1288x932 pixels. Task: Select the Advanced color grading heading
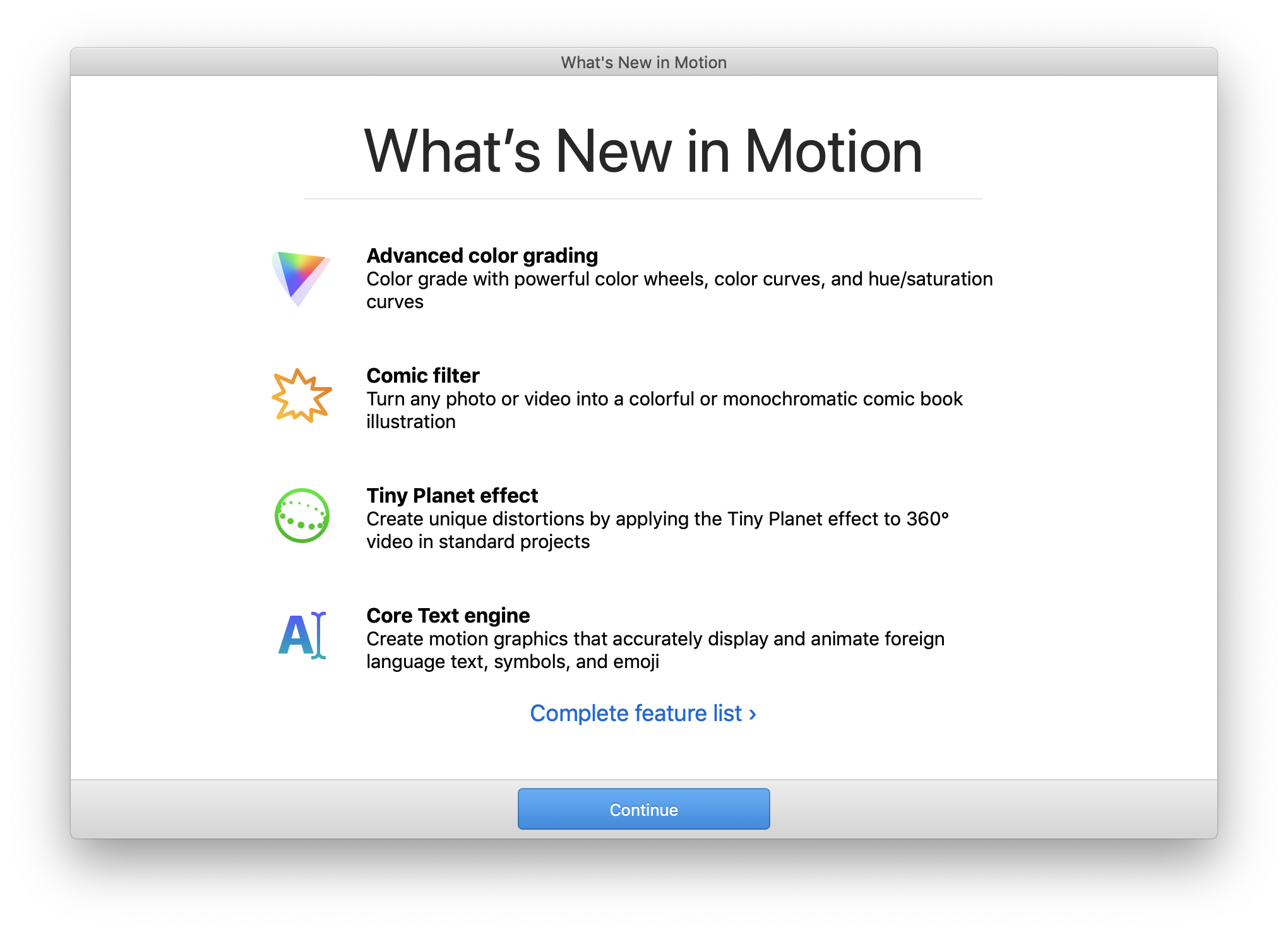[482, 256]
